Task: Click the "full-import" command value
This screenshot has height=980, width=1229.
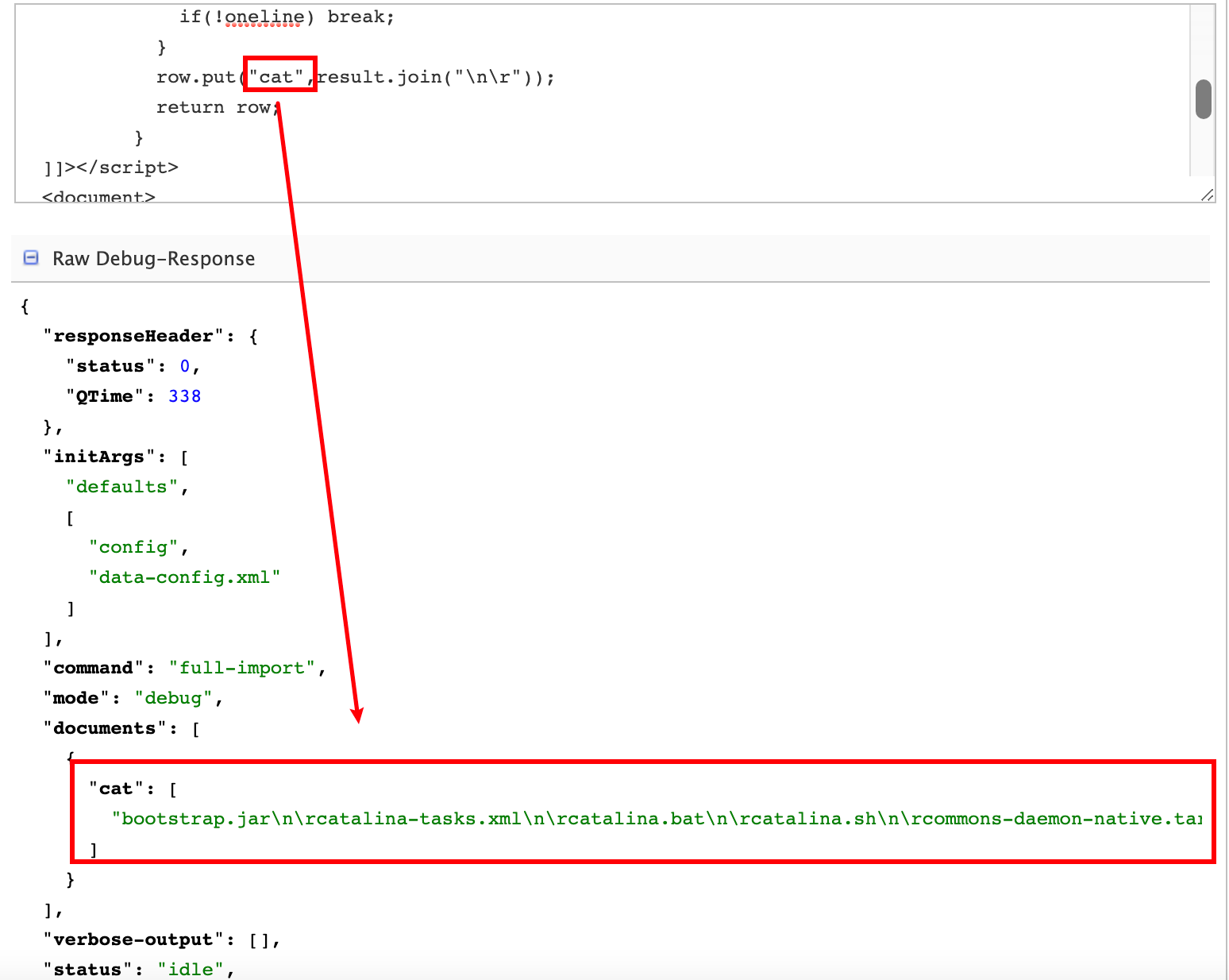Action: click(242, 668)
